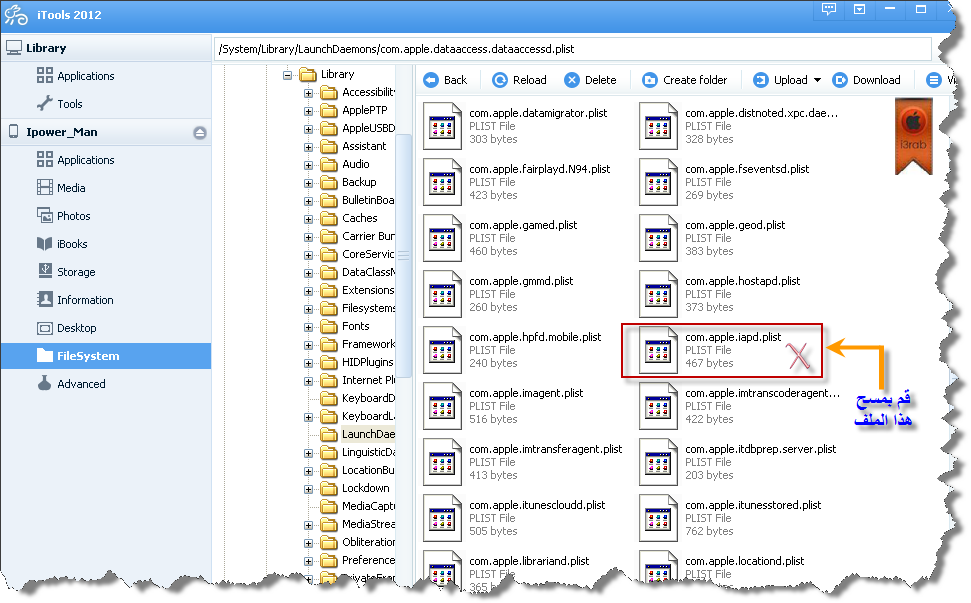The image size is (971, 603).
Task: Click the Download toolbar icon
Action: (840, 80)
